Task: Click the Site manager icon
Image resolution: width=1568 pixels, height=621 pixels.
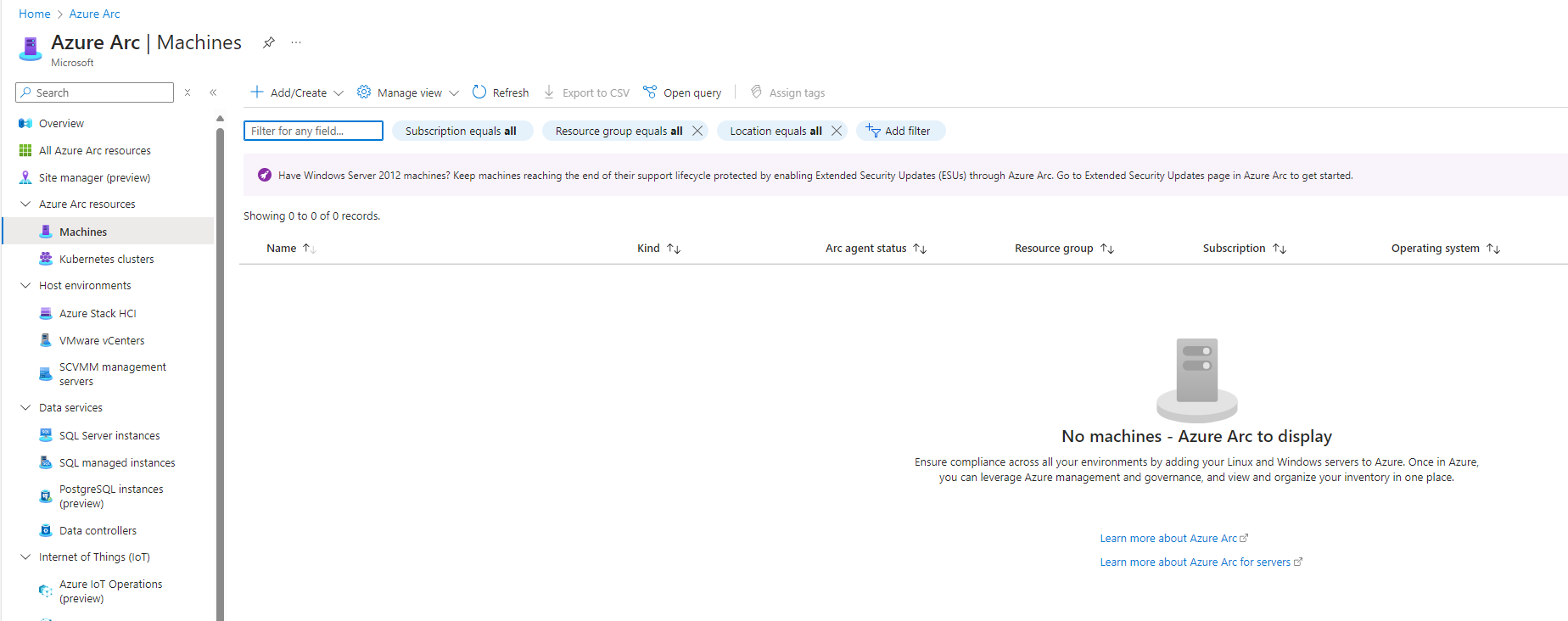Action: (25, 177)
